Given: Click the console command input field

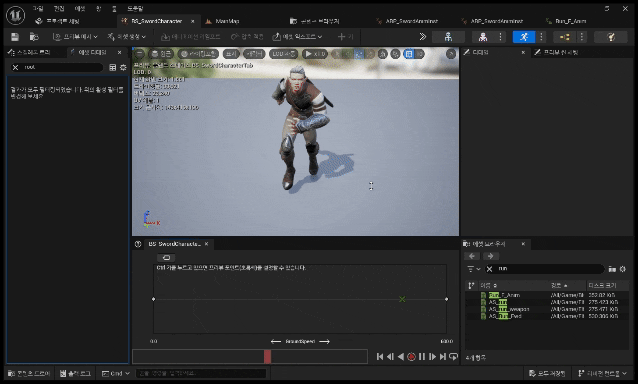Looking at the screenshot, I should [201, 373].
